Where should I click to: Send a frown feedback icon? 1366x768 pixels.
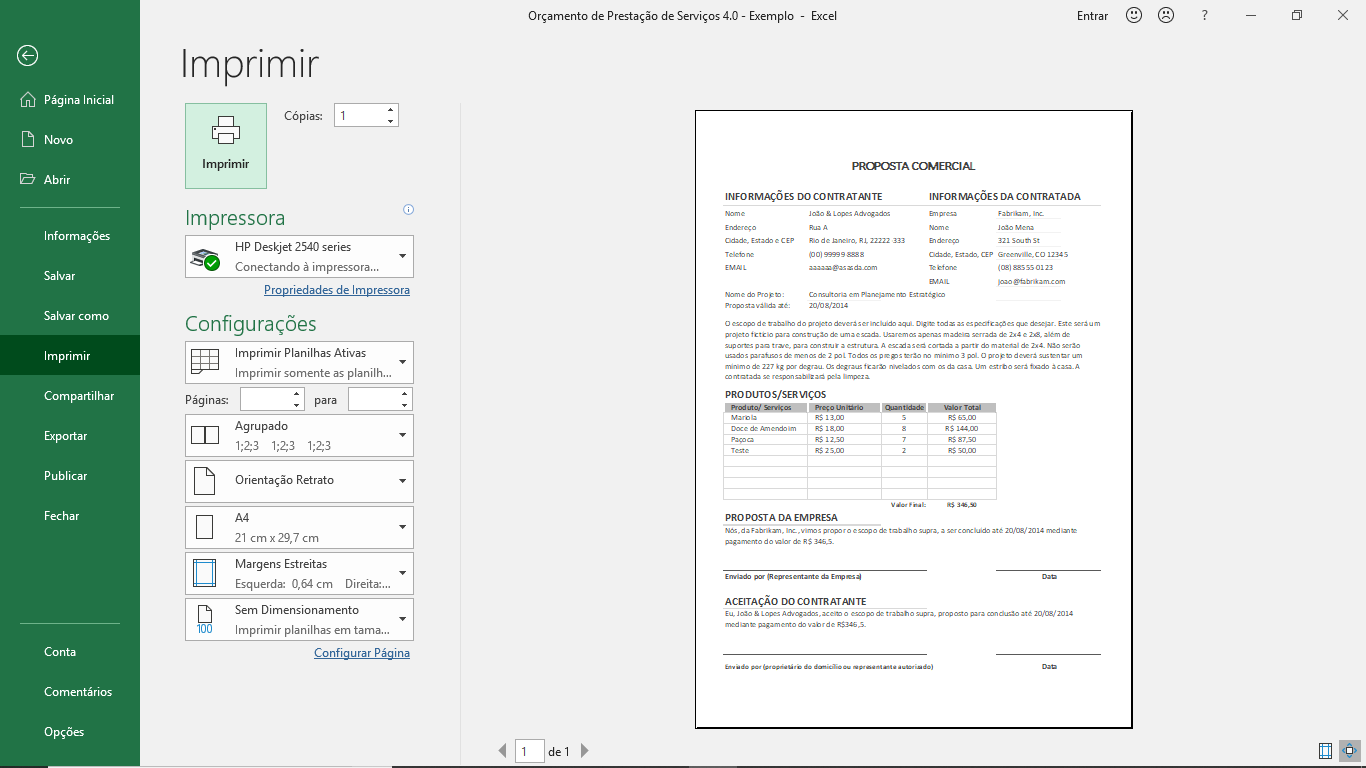coord(1166,15)
